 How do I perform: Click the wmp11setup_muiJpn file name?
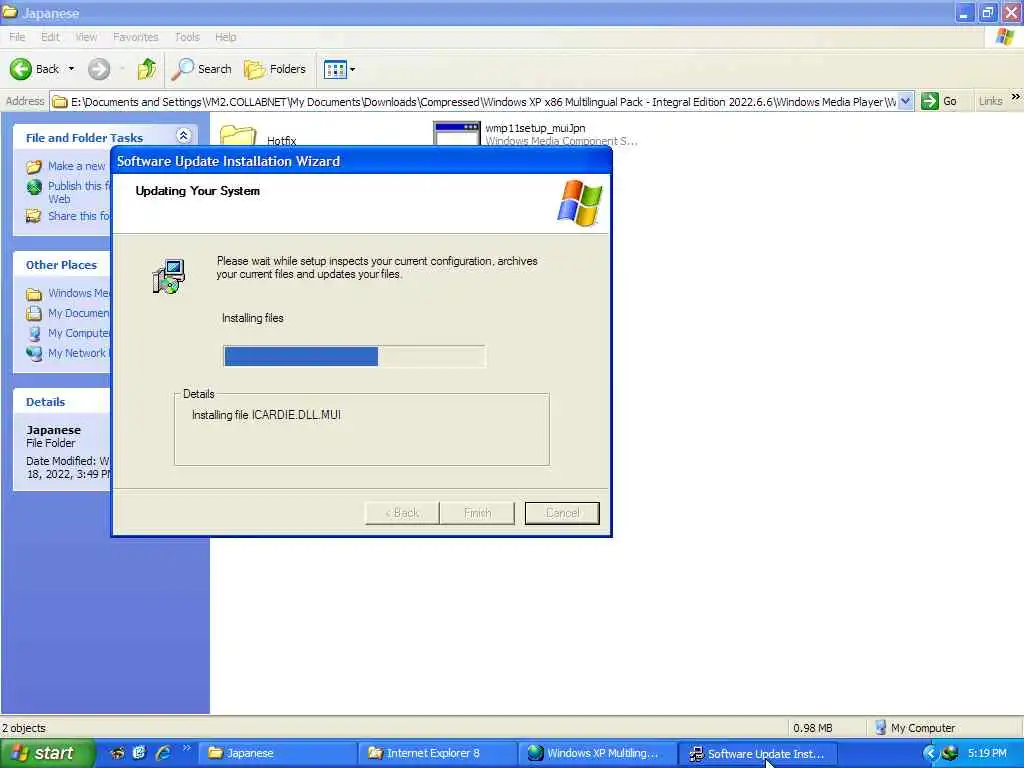tap(535, 128)
